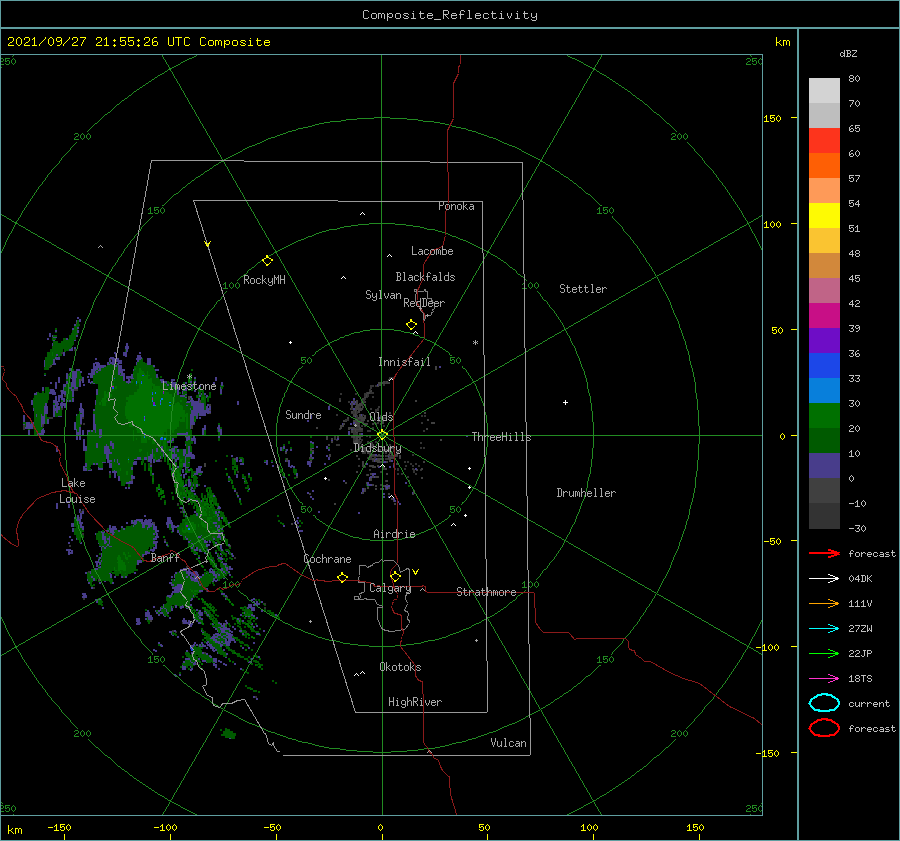Viewport: 900px width, 841px height.
Task: Click the yellow diamond marker below RedDeer
Action: [x=411, y=325]
